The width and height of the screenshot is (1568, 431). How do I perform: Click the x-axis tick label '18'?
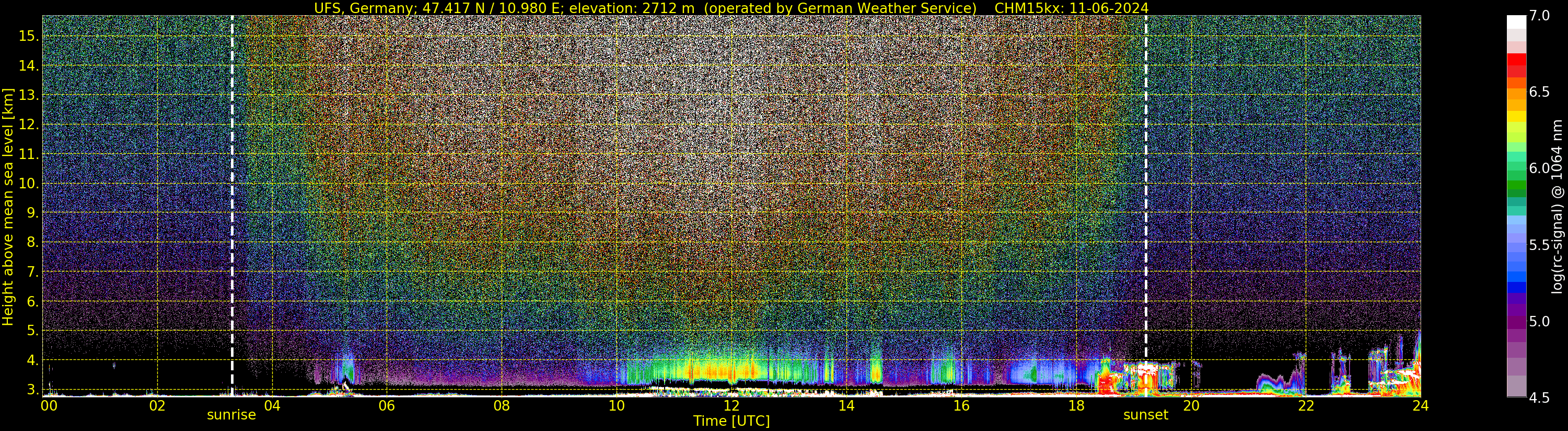click(x=1076, y=405)
